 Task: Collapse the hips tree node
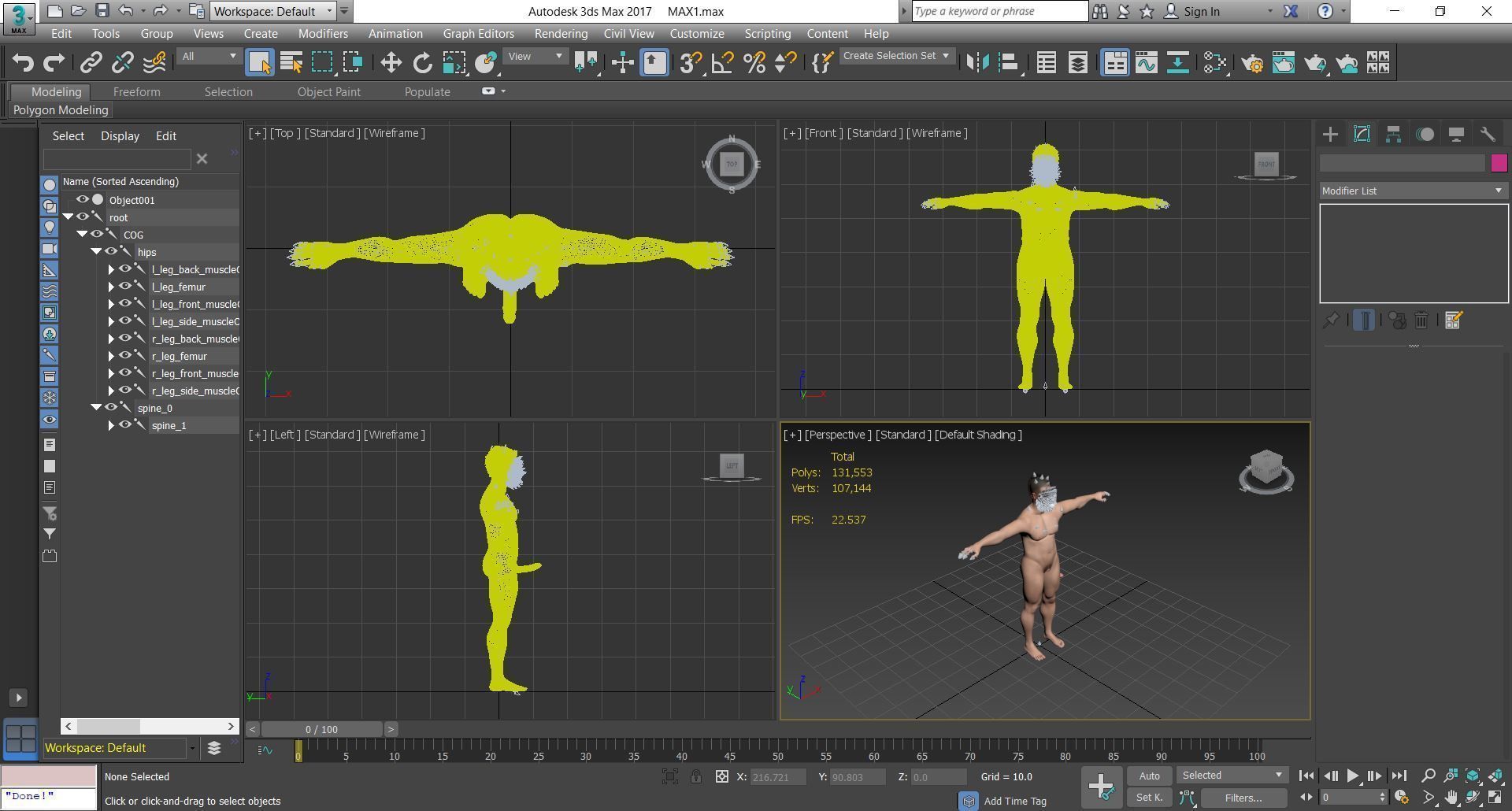[x=96, y=251]
